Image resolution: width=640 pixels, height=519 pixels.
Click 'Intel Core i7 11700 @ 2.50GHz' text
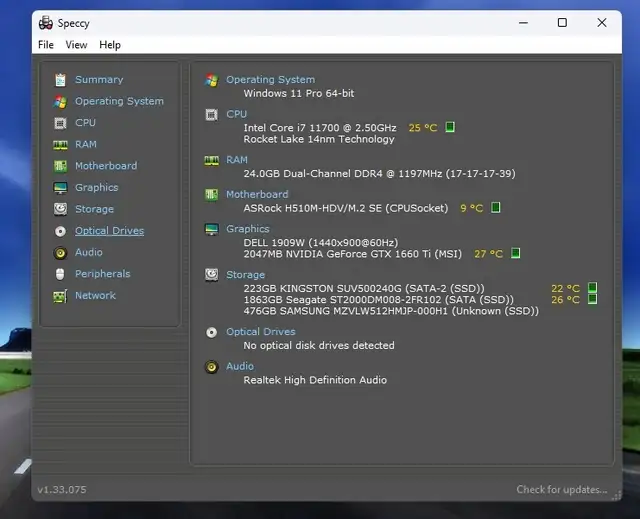tap(320, 128)
